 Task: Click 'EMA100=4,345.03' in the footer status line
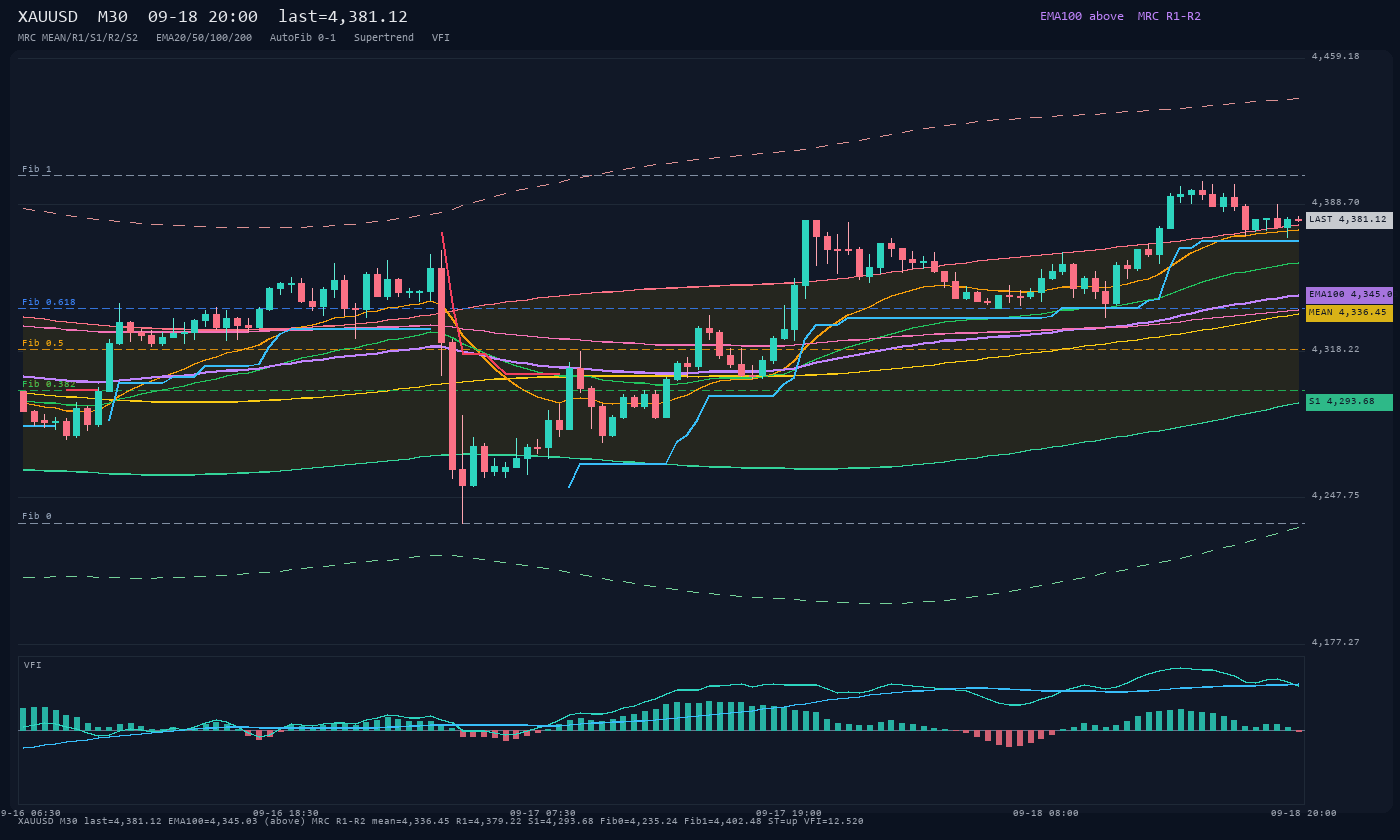point(212,821)
